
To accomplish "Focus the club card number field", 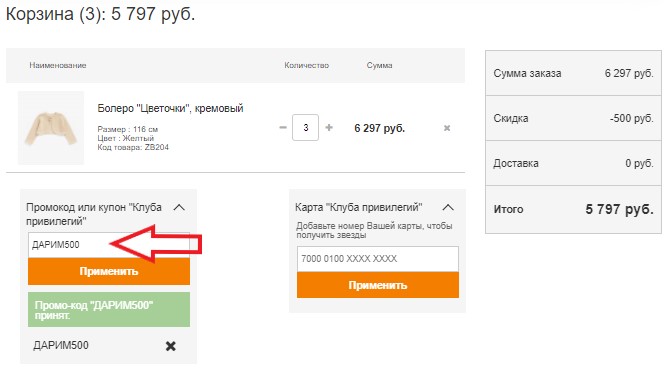I will [x=378, y=259].
